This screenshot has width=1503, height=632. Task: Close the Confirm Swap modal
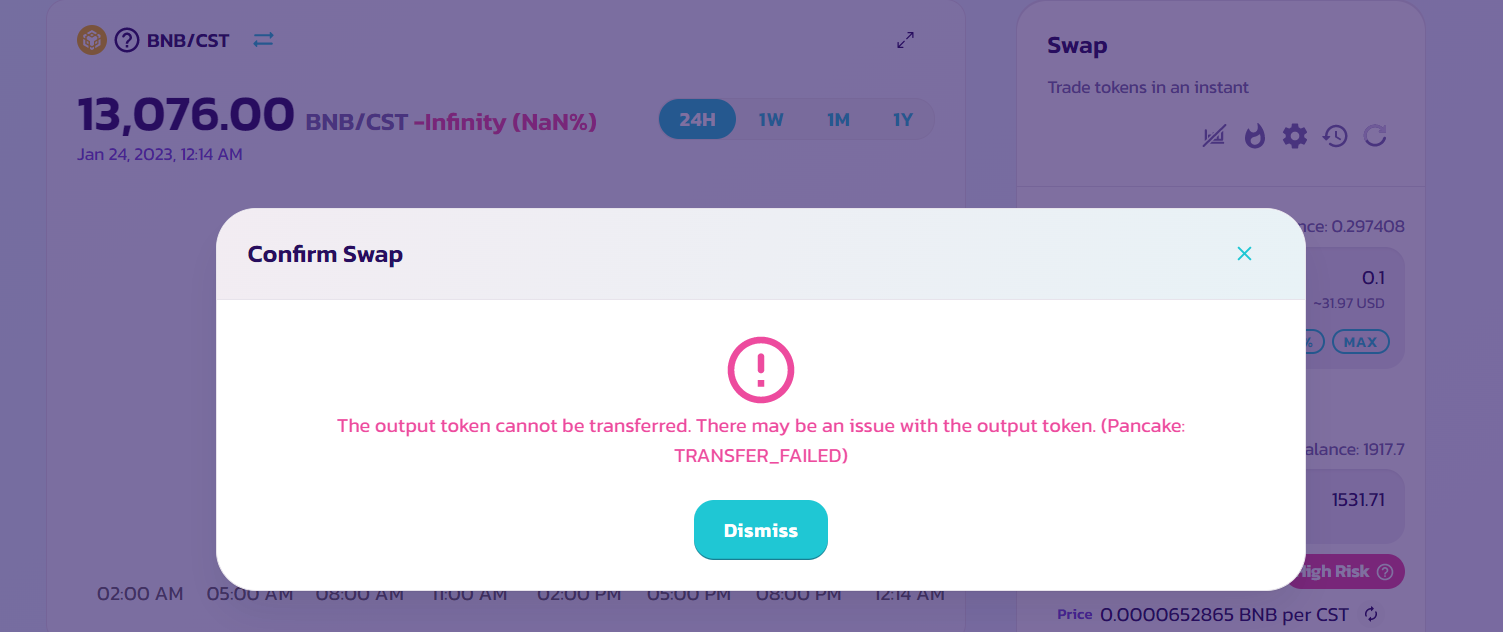[1244, 254]
